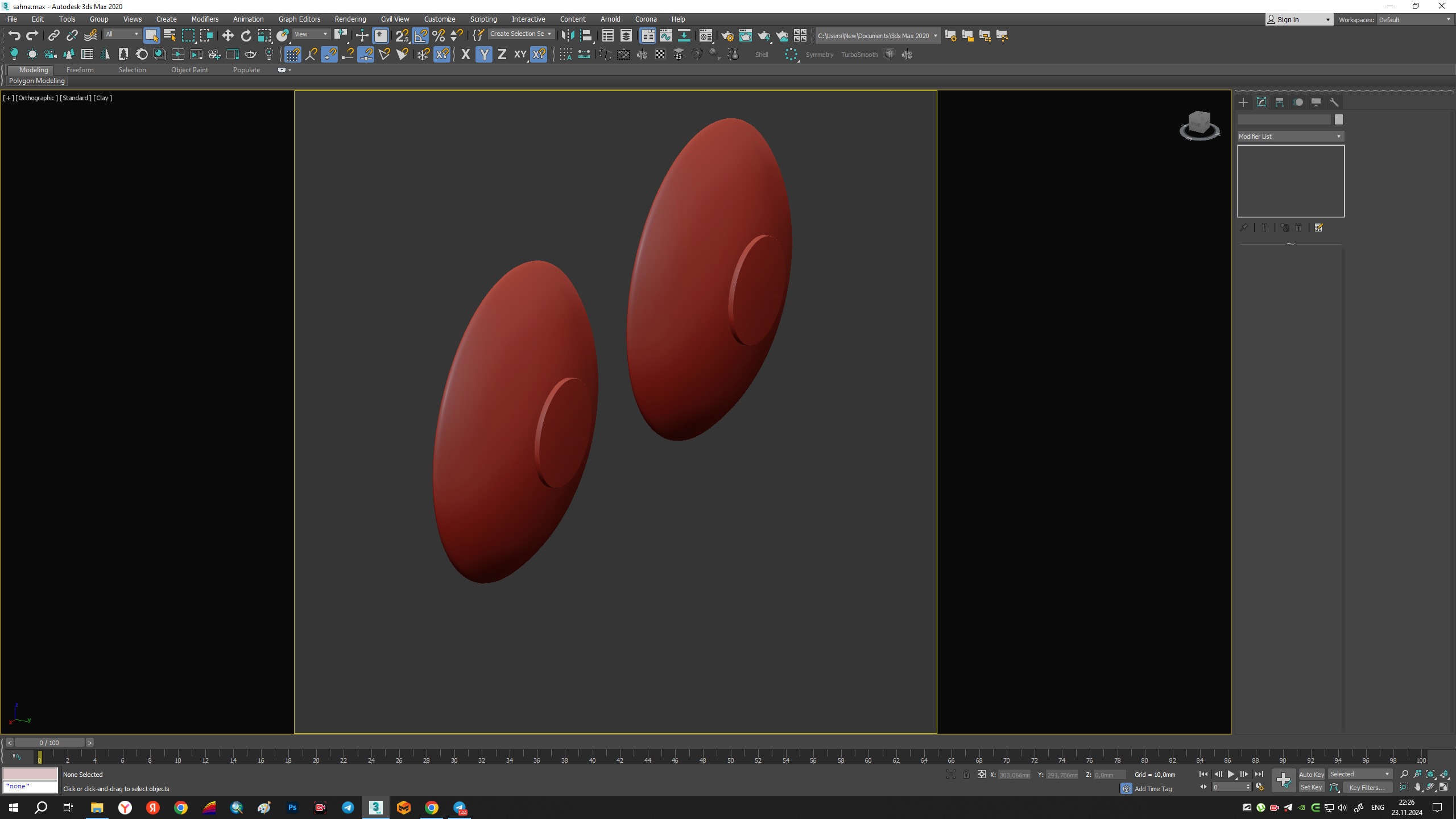Play the animation

point(1231,774)
